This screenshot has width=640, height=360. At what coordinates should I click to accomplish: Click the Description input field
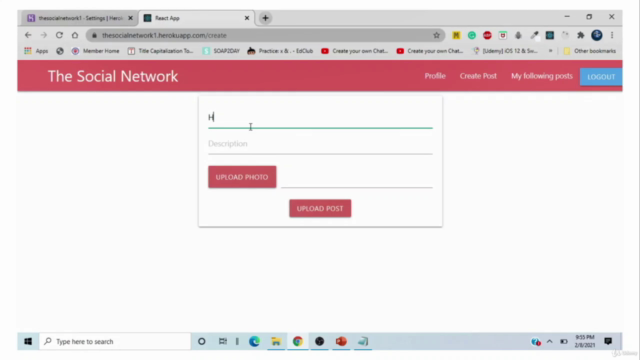(x=320, y=144)
